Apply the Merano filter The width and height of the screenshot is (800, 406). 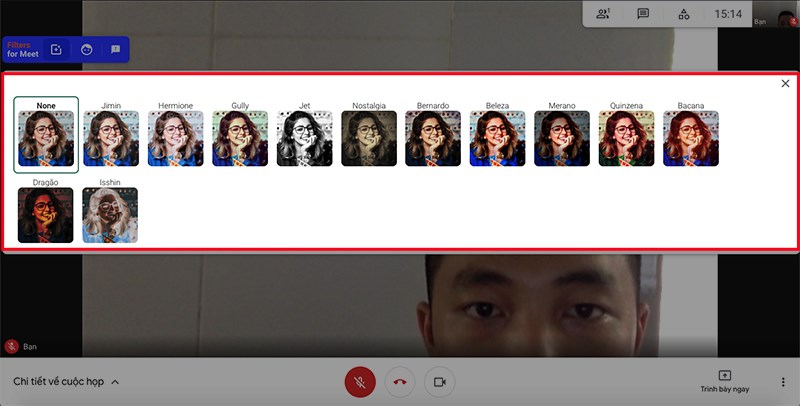[x=562, y=138]
